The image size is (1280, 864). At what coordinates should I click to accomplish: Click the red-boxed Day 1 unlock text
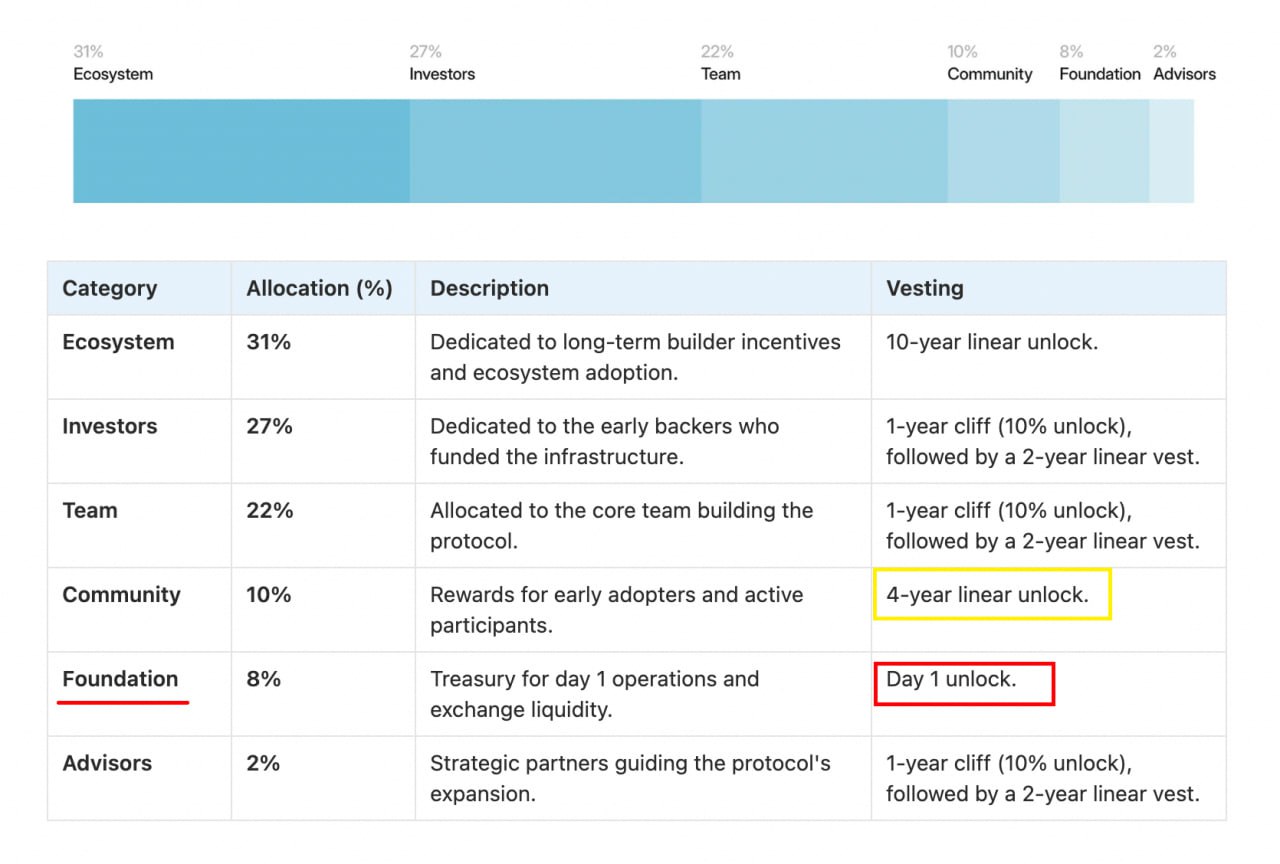951,680
